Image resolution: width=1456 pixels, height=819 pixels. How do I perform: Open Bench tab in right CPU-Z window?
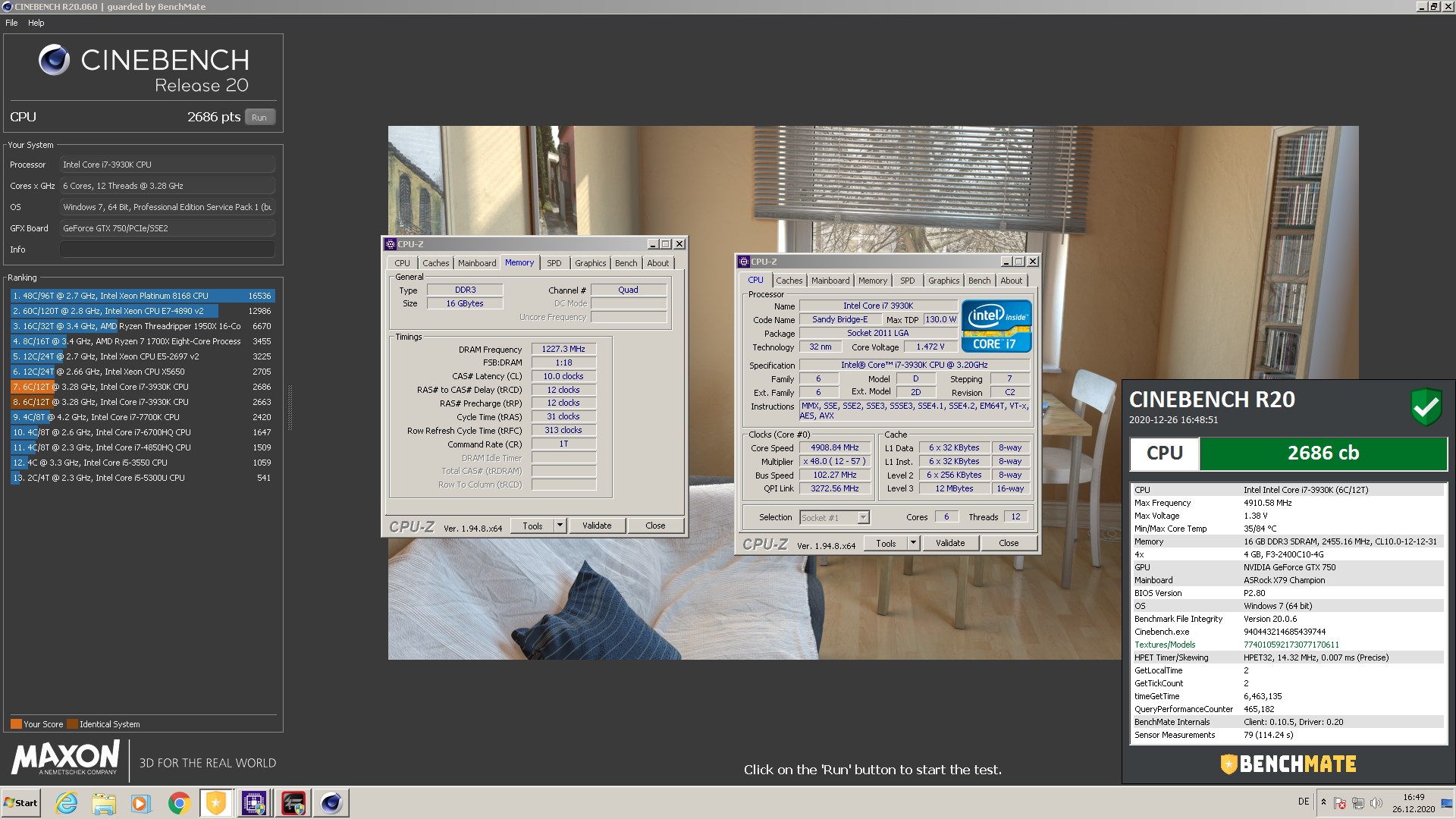pos(979,281)
